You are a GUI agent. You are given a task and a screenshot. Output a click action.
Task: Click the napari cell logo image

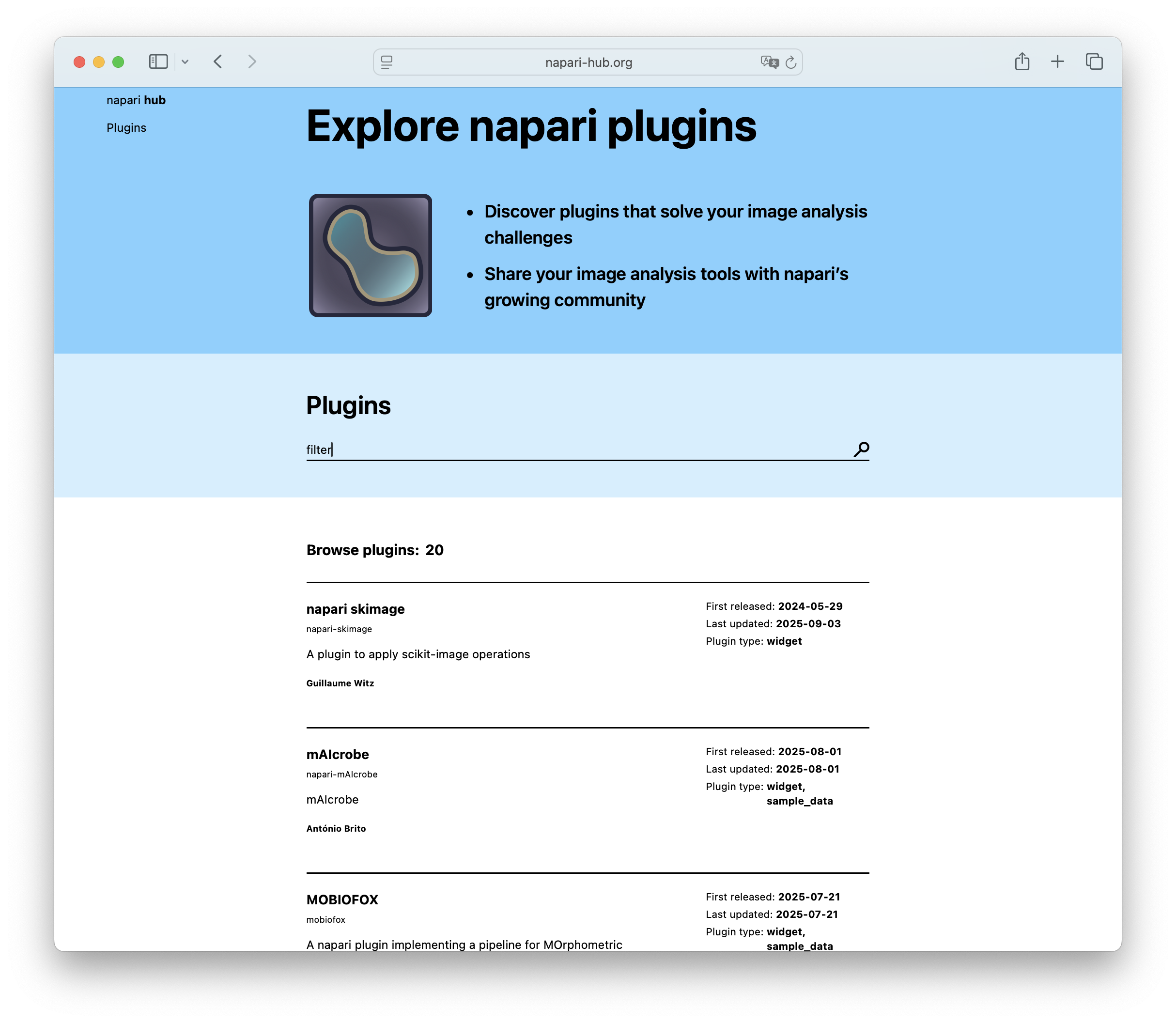coord(371,256)
